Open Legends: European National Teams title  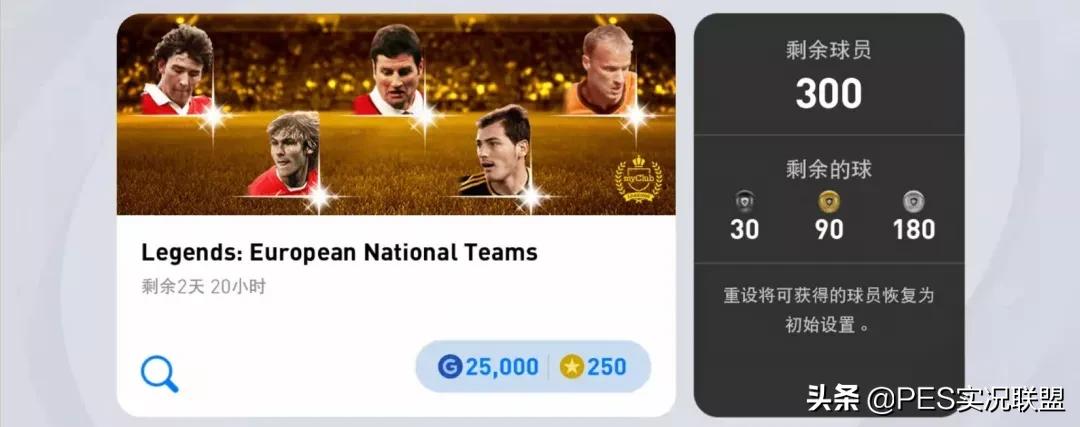pyautogui.click(x=340, y=253)
